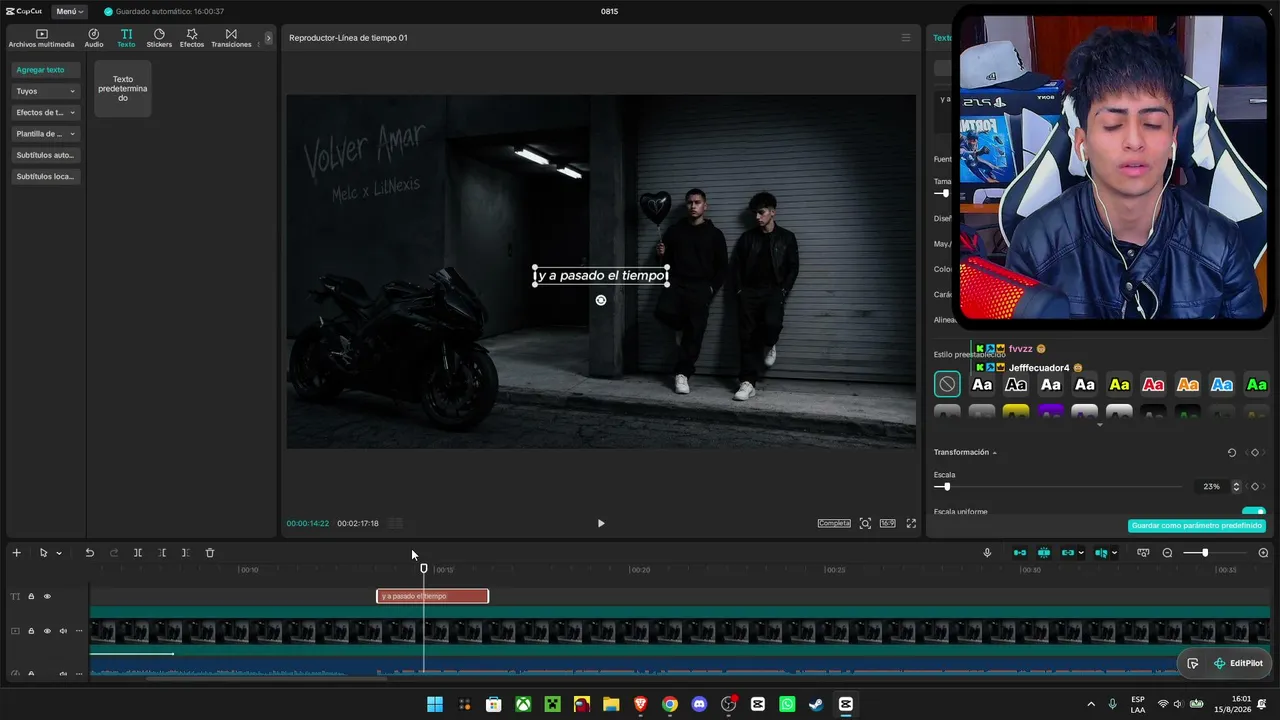Mute the video track audio
Viewport: 1280px width, 720px height.
point(63,631)
